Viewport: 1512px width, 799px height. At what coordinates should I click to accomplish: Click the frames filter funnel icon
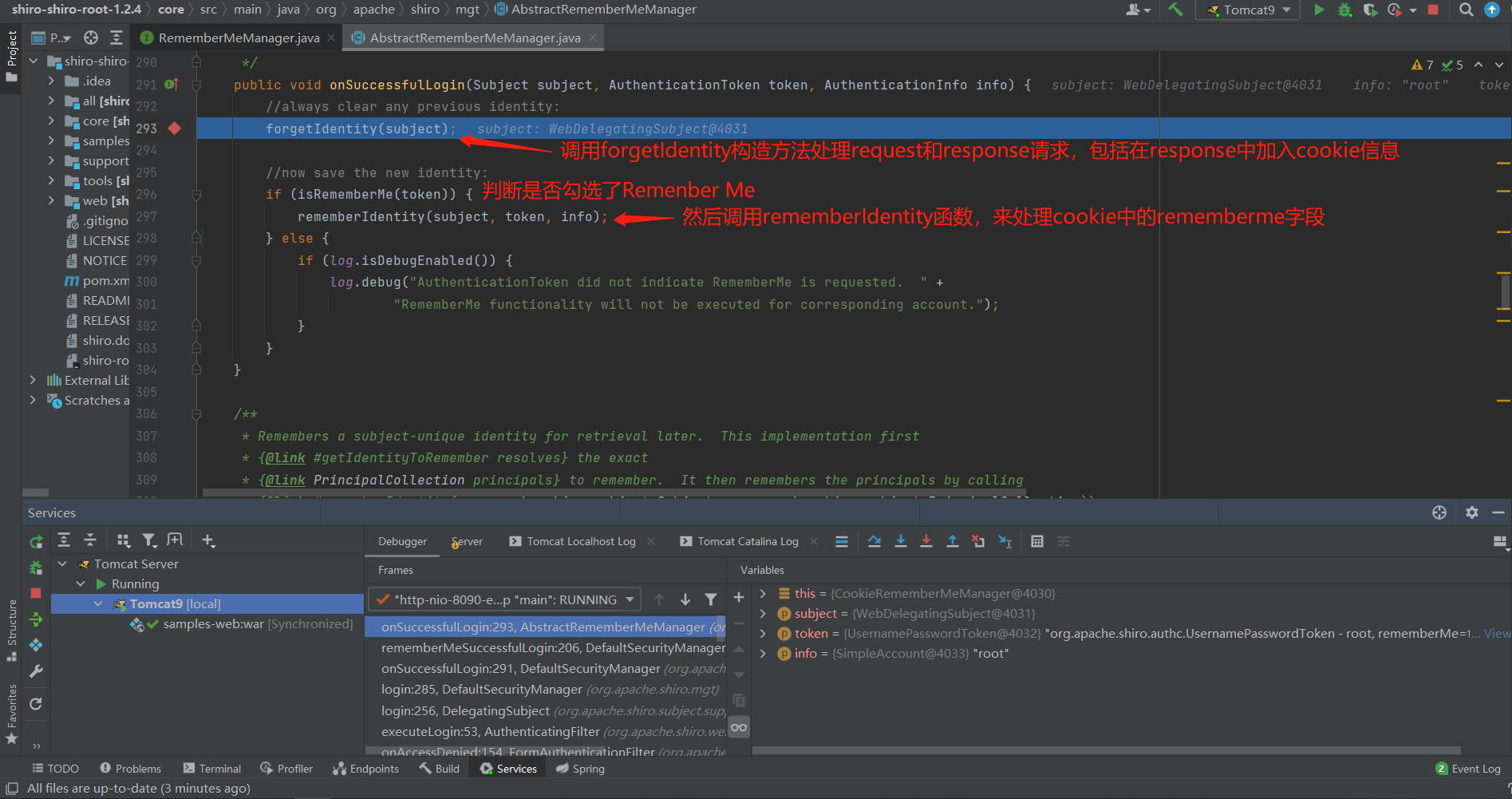pos(711,599)
